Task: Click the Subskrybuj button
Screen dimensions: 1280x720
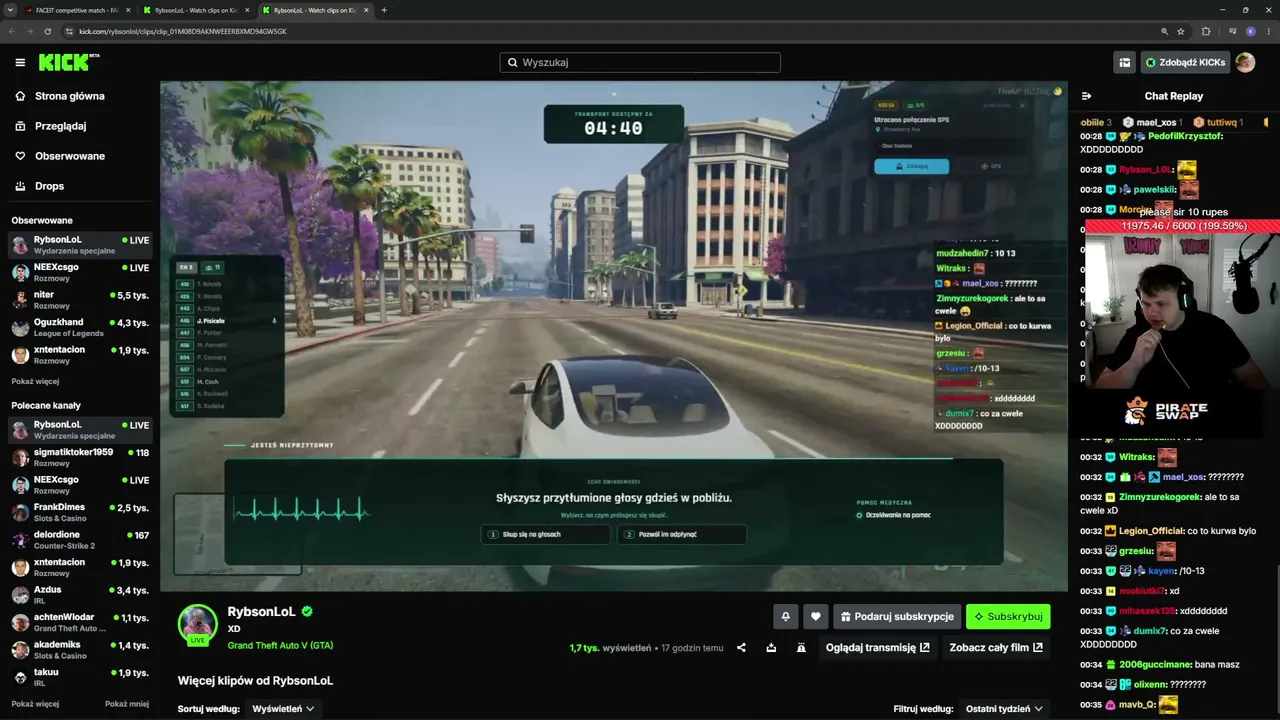Action: pyautogui.click(x=1008, y=617)
